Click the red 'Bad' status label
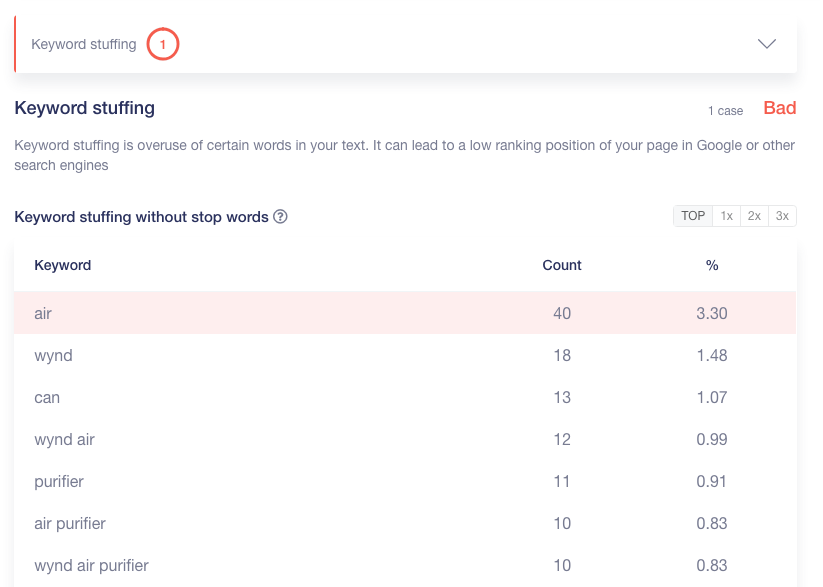 point(779,108)
